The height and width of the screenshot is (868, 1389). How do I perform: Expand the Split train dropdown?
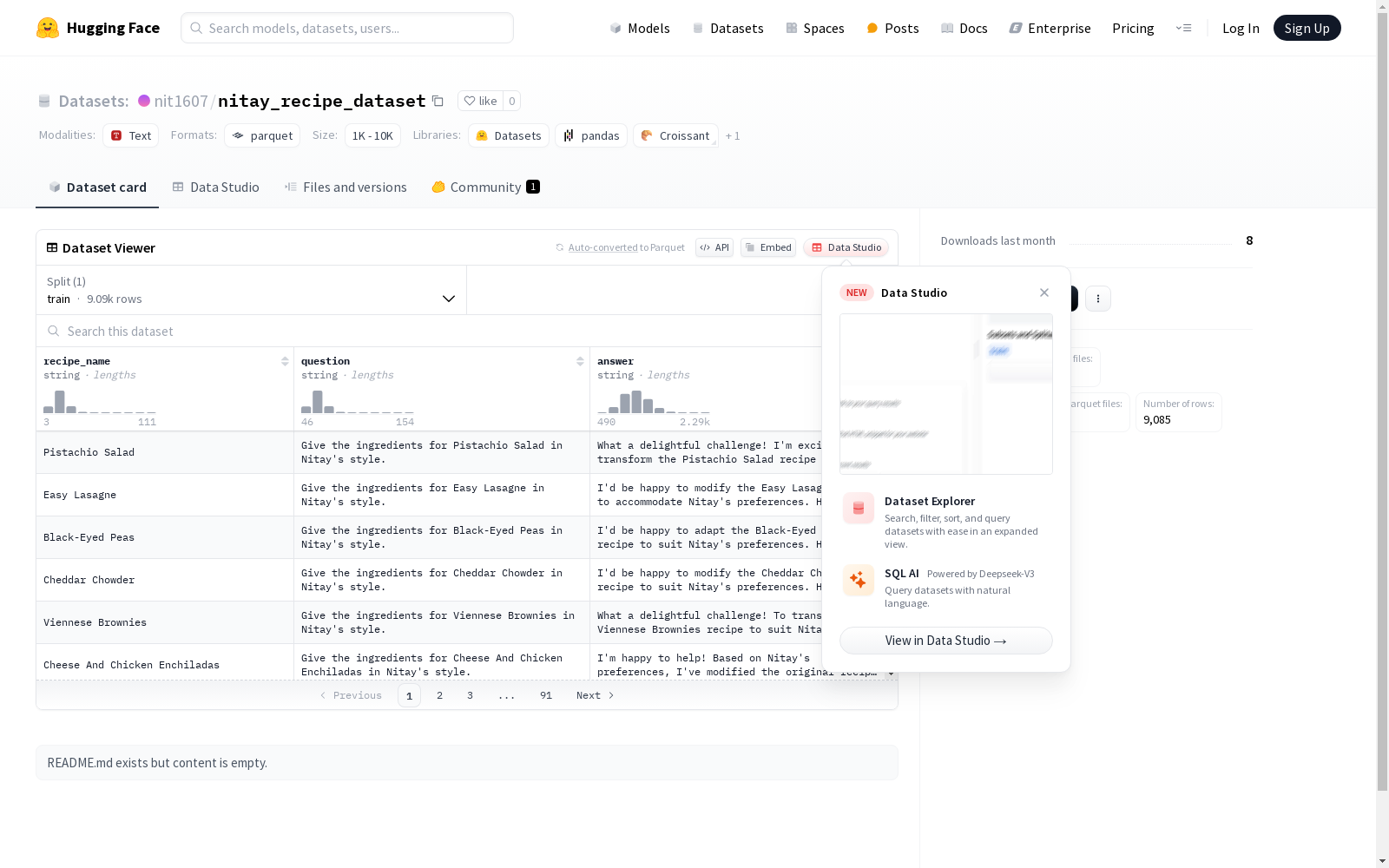click(252, 290)
